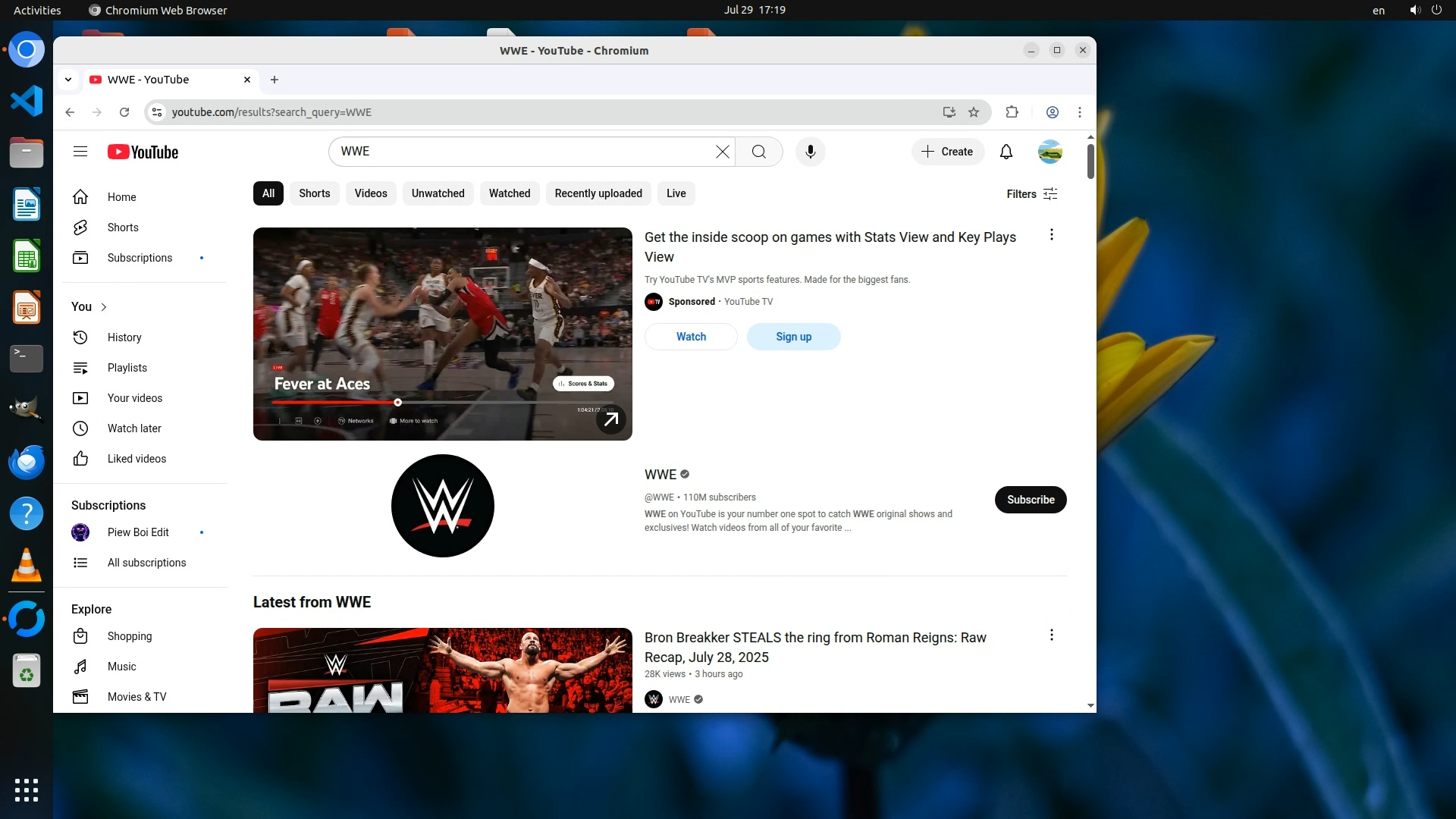Select the Recently uploaded filter chip
1456x819 pixels.
(x=598, y=193)
